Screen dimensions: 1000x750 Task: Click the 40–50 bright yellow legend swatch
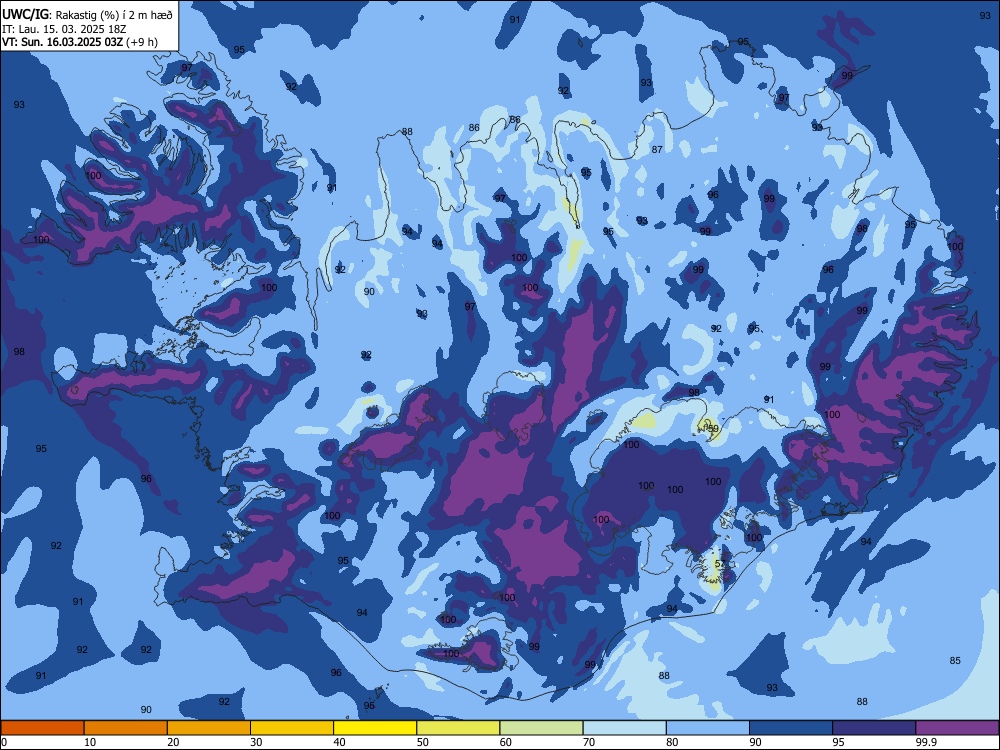(x=375, y=728)
